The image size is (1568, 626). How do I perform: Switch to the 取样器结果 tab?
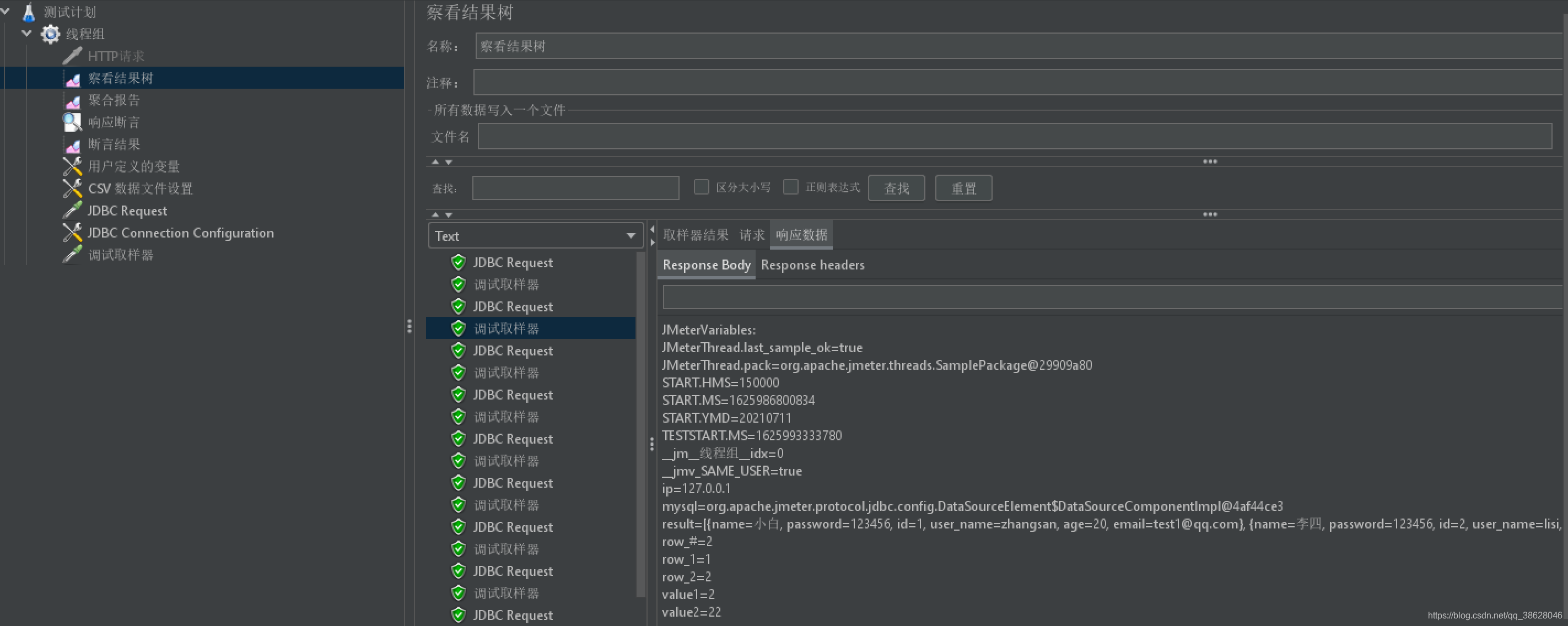[695, 235]
